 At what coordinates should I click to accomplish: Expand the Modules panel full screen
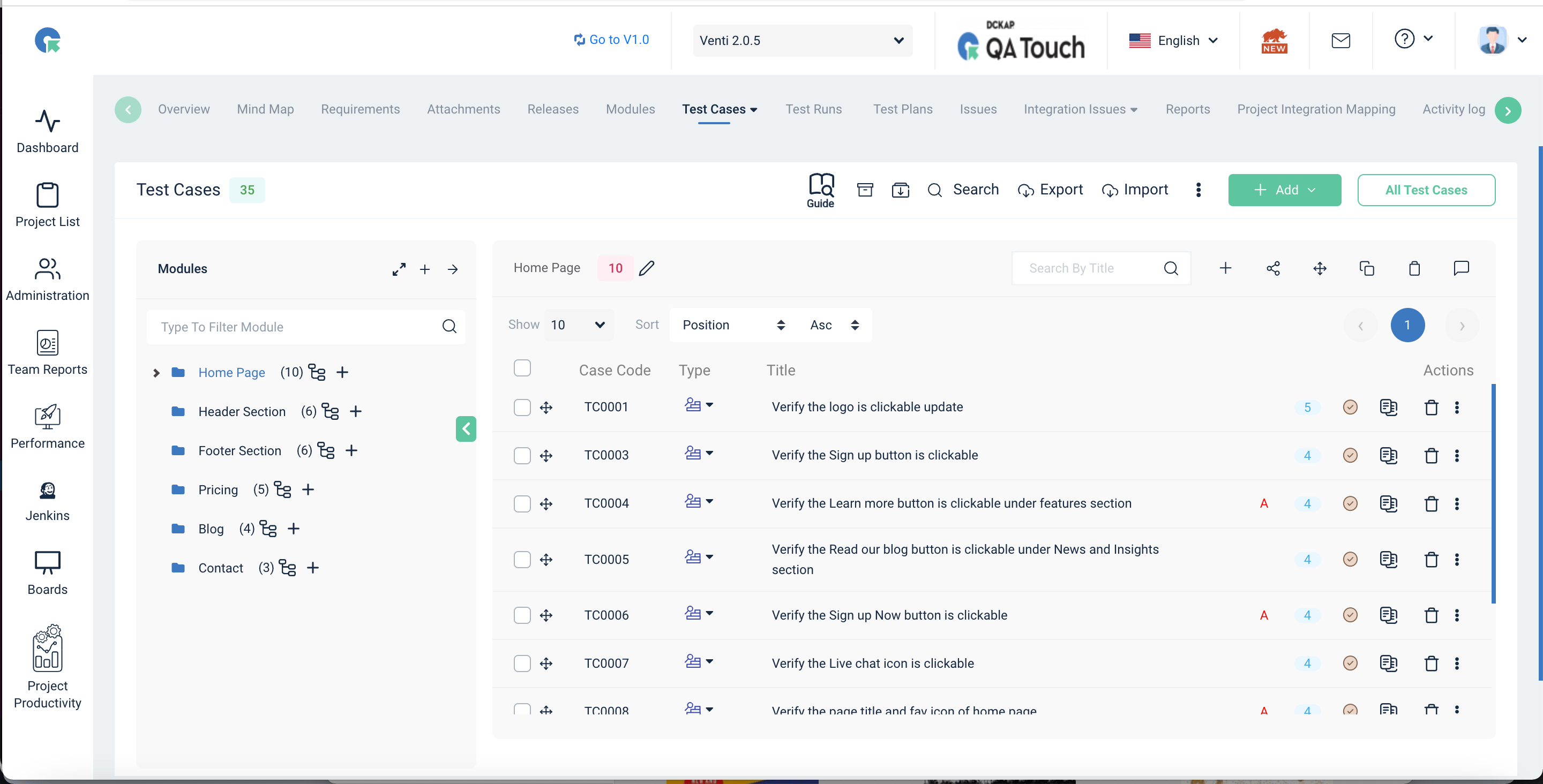[x=399, y=269]
